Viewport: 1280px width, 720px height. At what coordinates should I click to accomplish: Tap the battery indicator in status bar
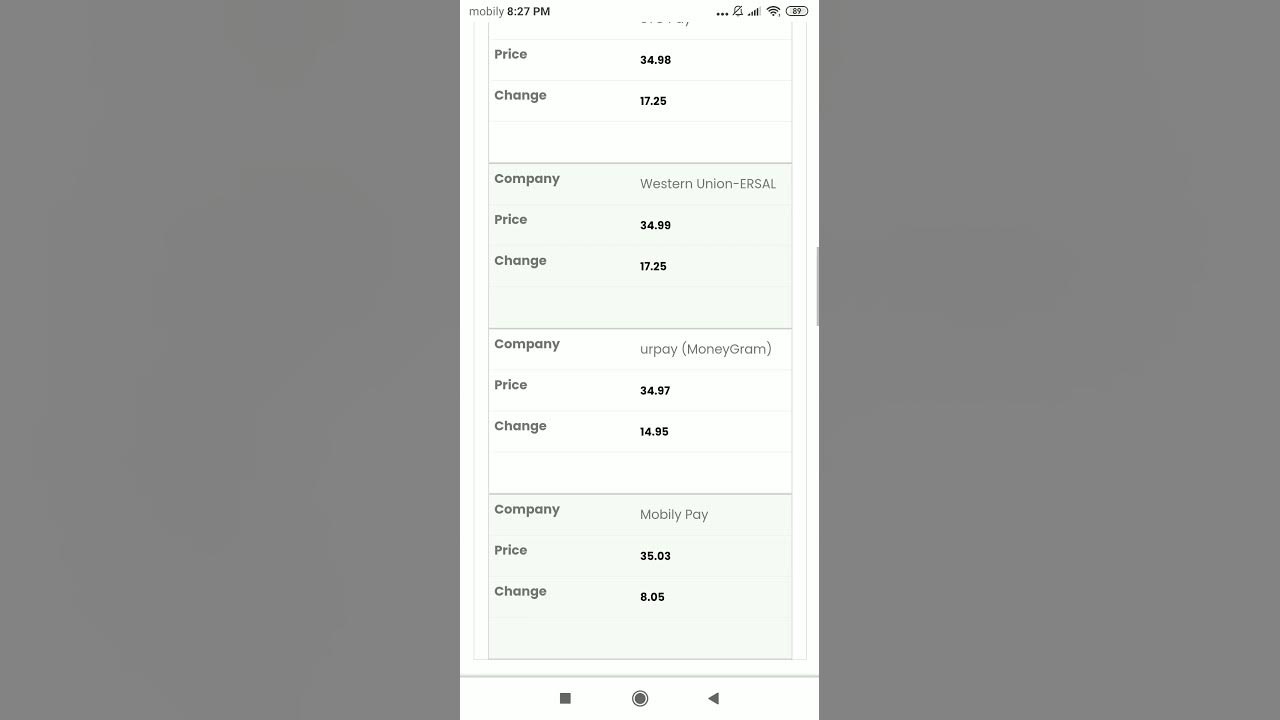pyautogui.click(x=797, y=11)
